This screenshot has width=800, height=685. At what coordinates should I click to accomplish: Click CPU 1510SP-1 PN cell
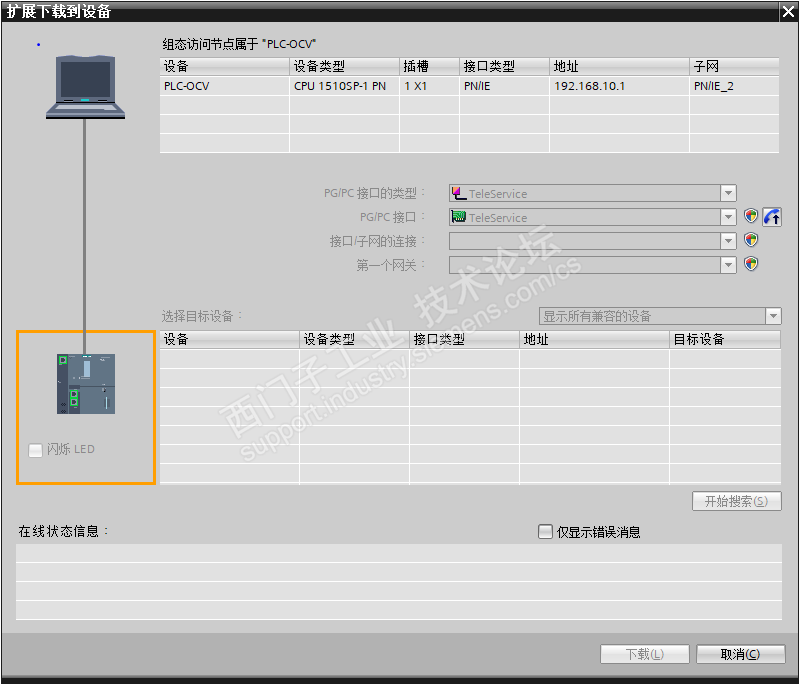344,86
